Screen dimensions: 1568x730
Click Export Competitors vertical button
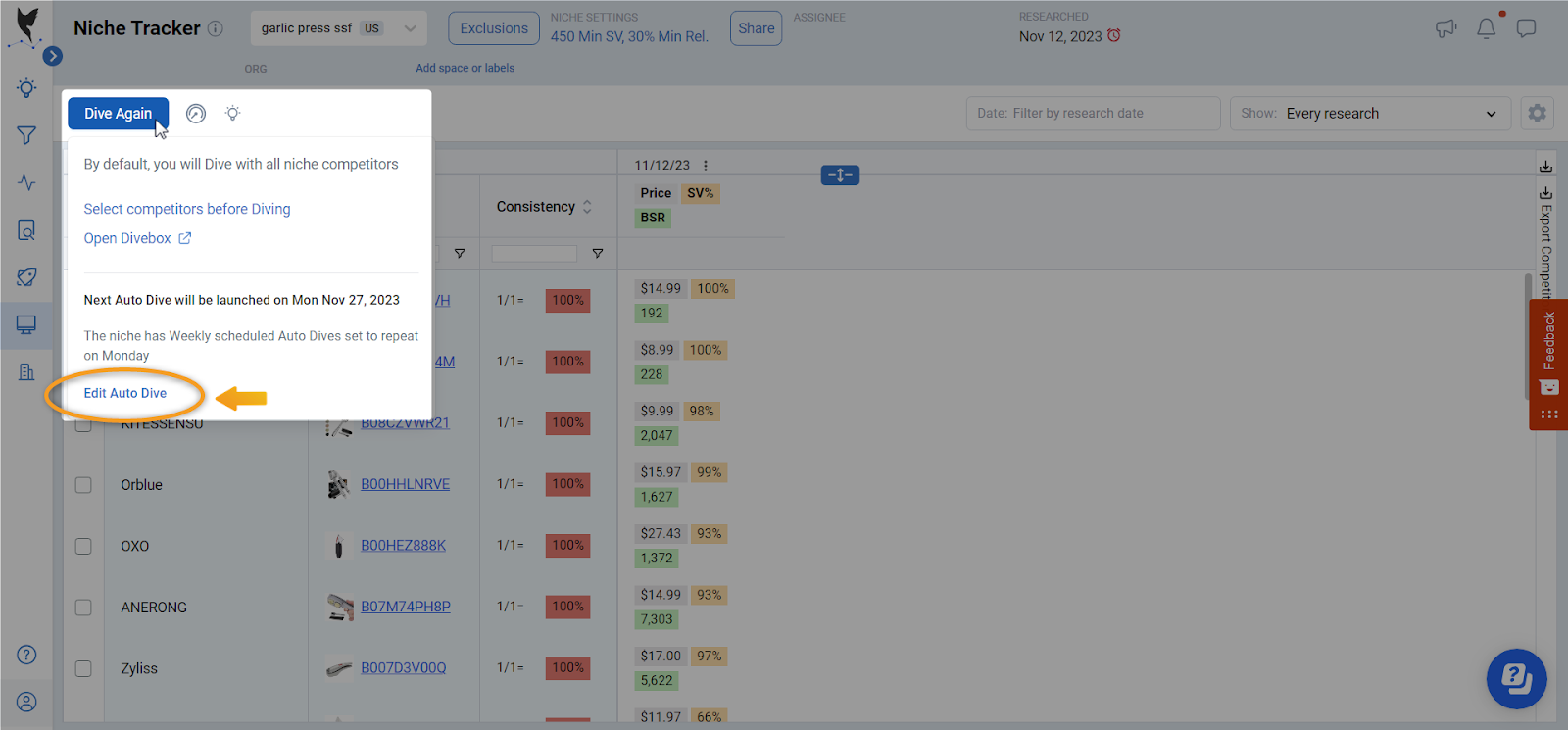(1545, 243)
